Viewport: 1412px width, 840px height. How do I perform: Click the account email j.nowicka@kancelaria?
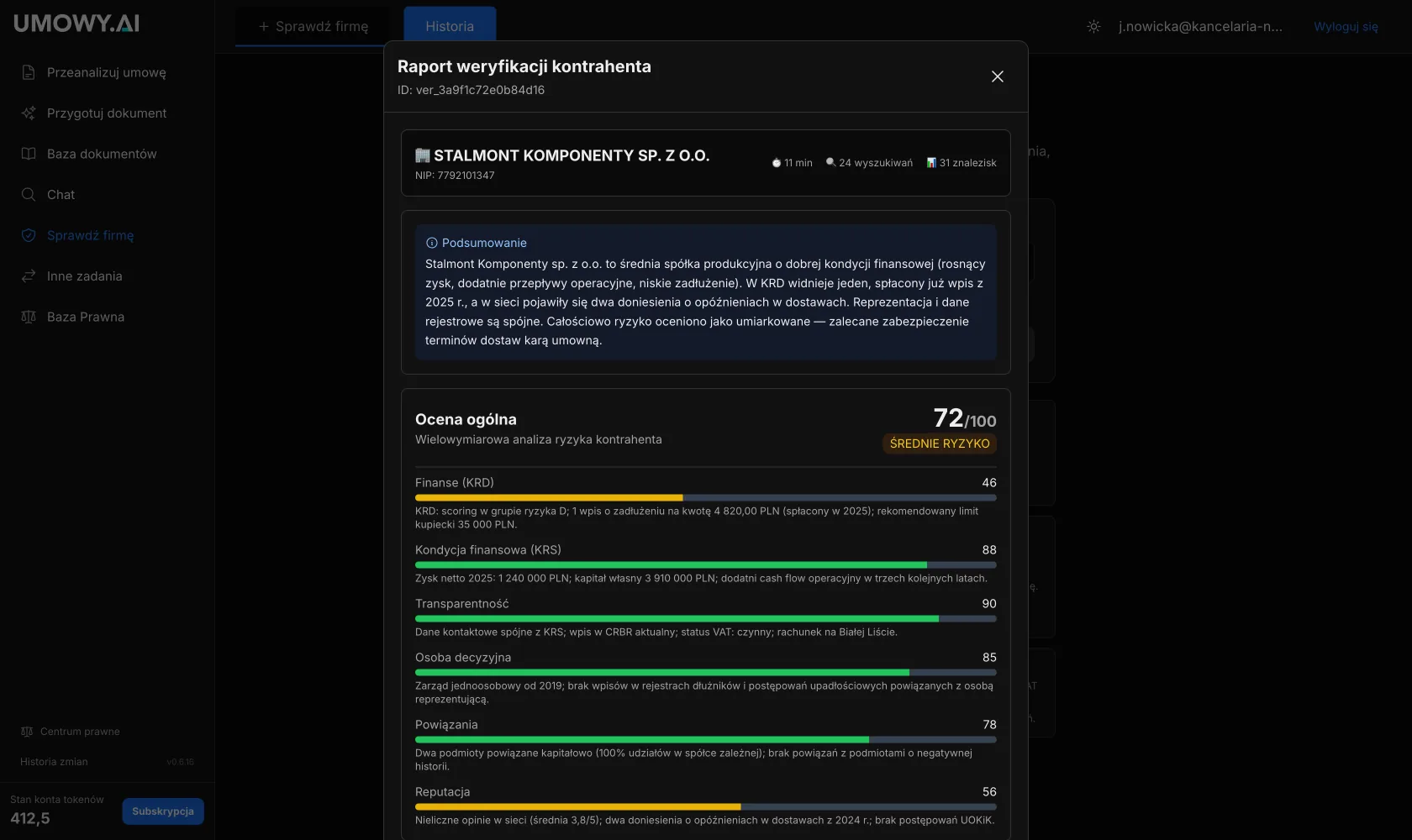click(1200, 26)
